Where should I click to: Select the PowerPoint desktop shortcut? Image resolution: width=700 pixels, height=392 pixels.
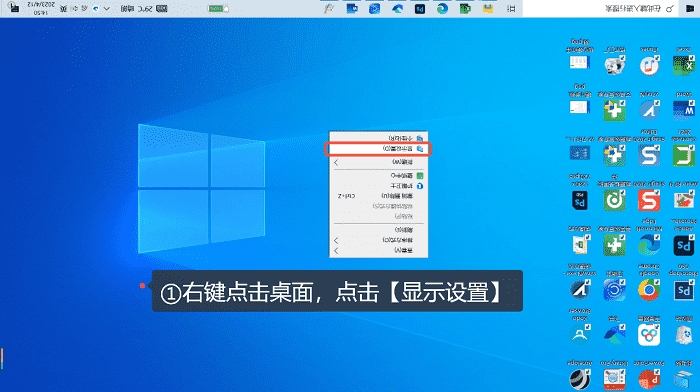(649, 379)
